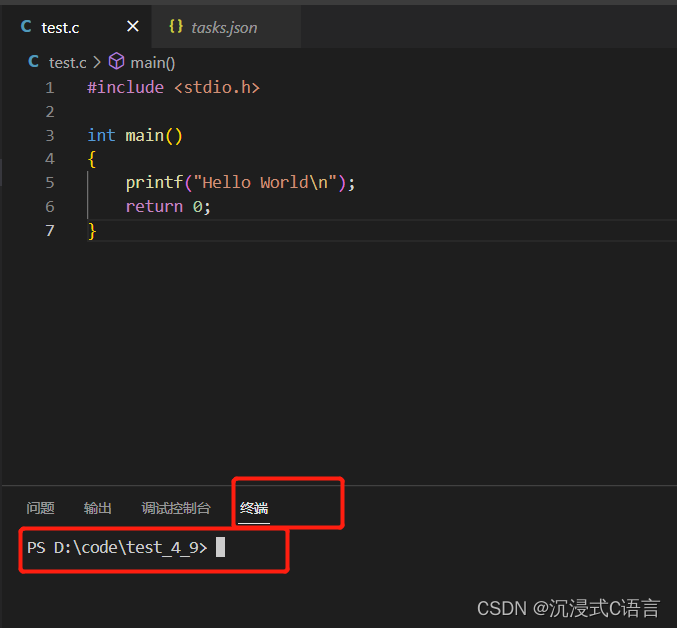Click the closing brace on line 7
677x628 pixels.
coord(92,231)
